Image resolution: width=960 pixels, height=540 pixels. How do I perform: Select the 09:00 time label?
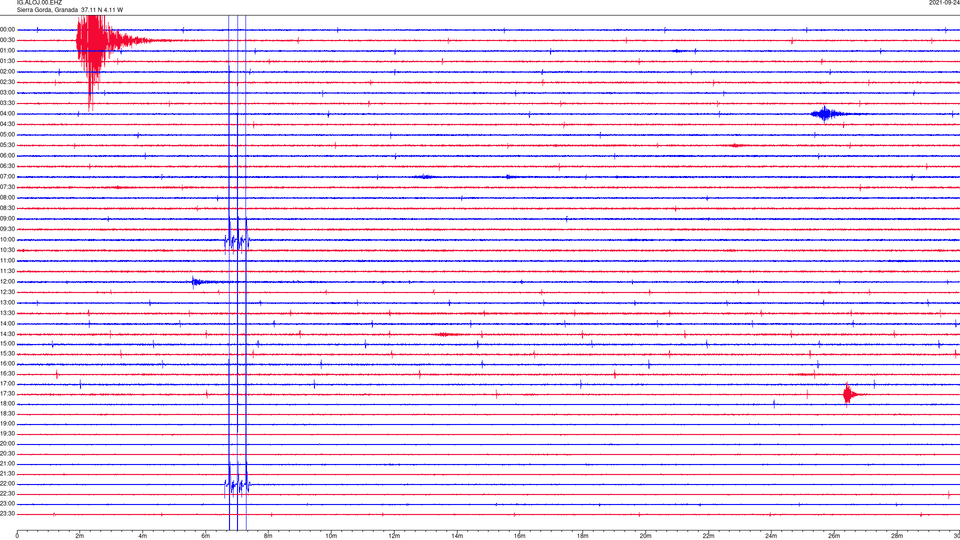tap(8, 219)
